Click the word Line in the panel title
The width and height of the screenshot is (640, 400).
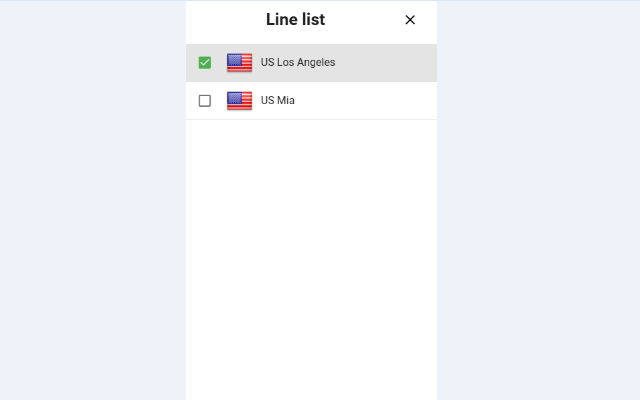(281, 20)
